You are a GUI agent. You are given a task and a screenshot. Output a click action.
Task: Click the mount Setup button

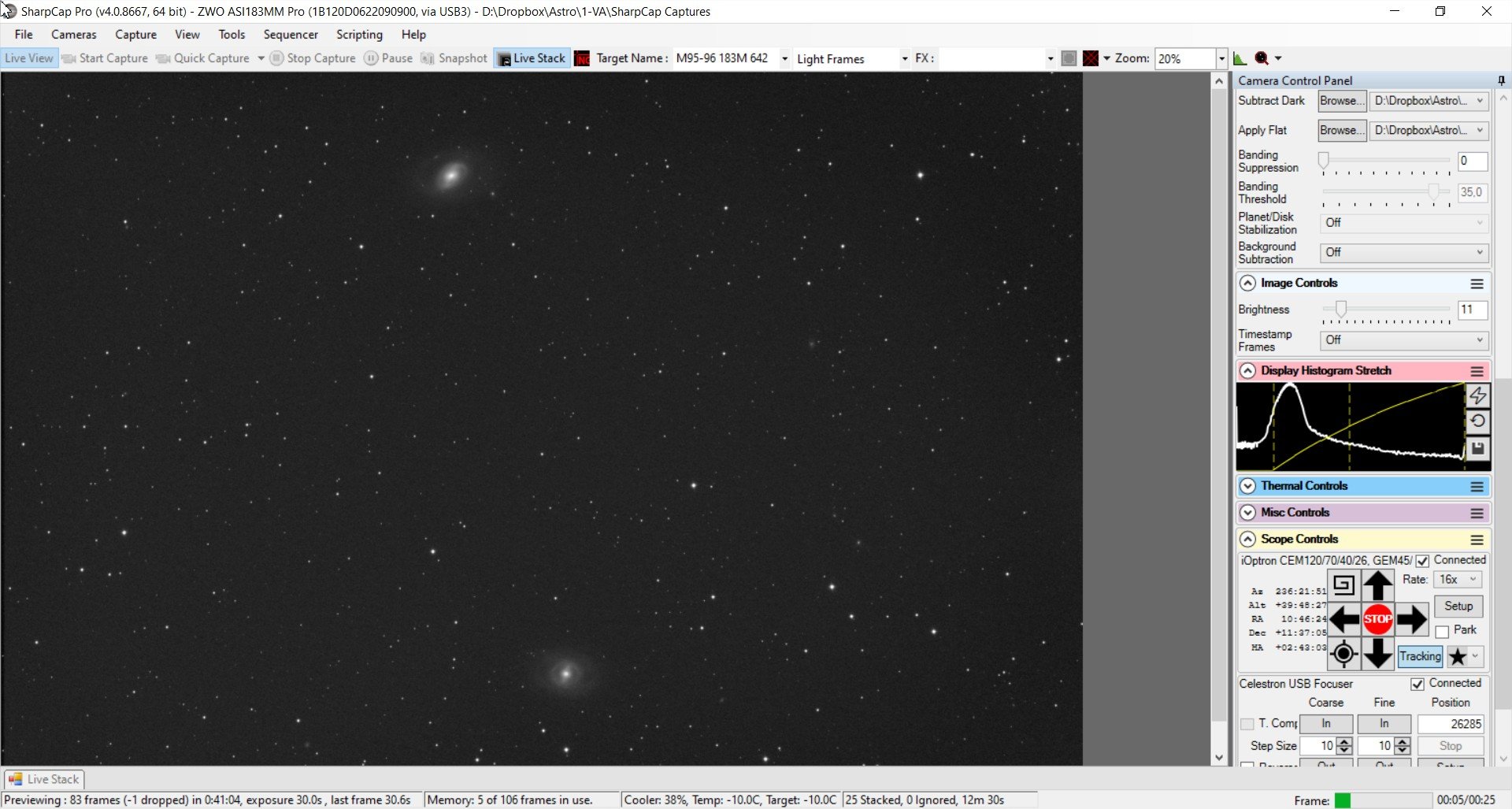pos(1458,607)
